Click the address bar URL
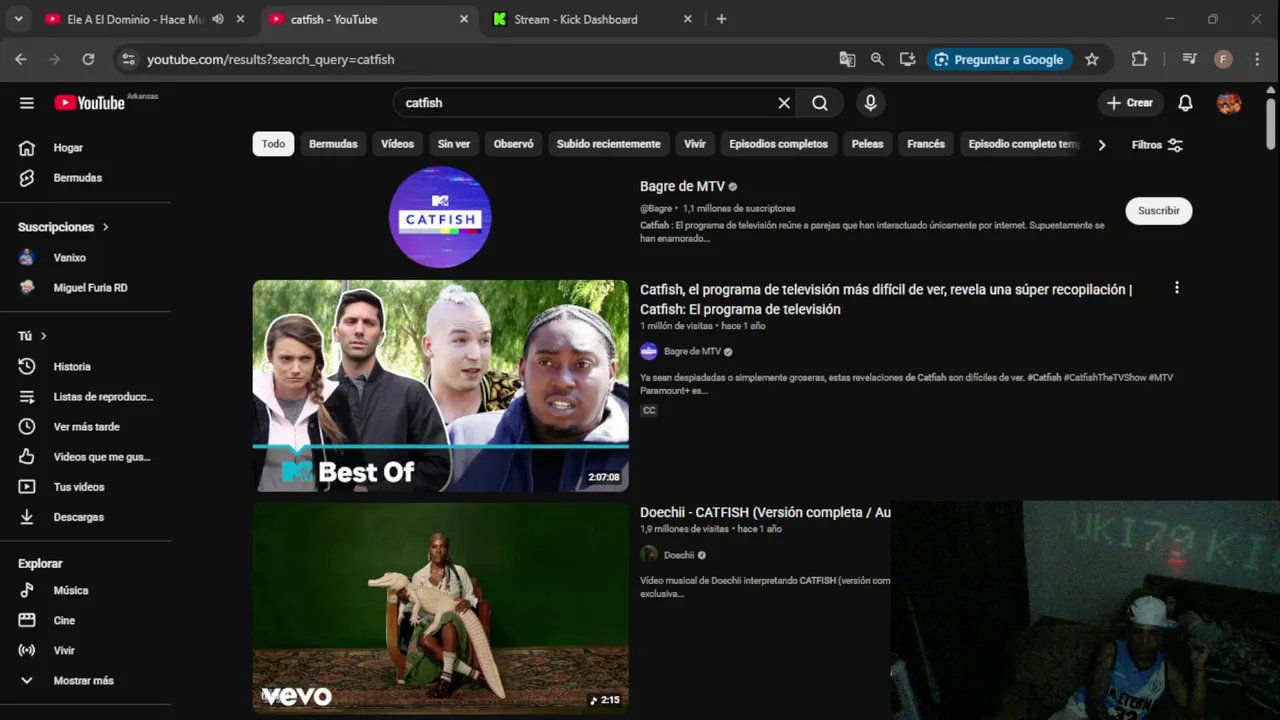Viewport: 1280px width, 720px height. pyautogui.click(x=271, y=59)
